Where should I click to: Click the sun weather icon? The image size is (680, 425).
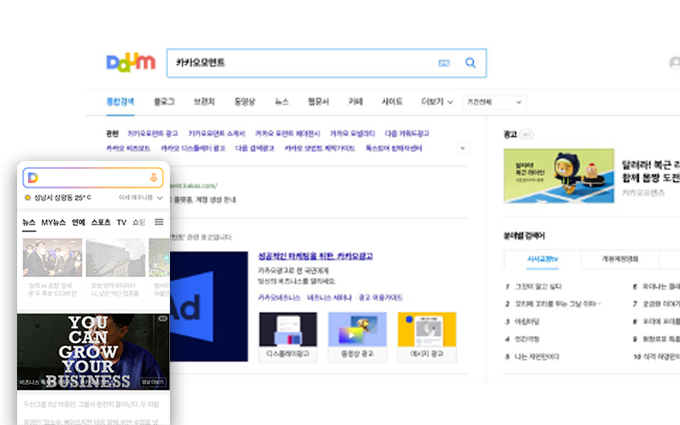28,198
